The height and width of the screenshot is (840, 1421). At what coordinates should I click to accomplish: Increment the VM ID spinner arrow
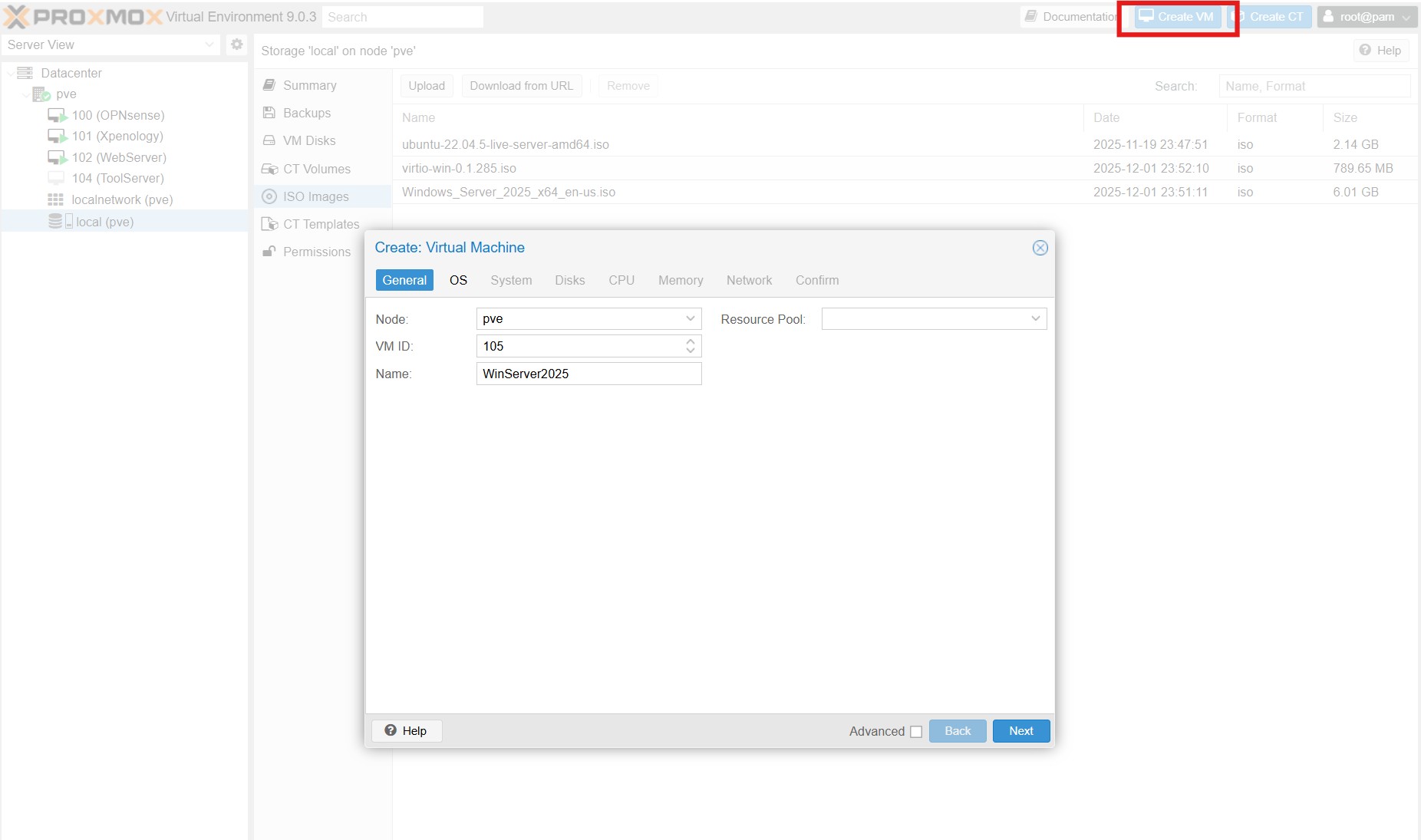click(x=691, y=341)
